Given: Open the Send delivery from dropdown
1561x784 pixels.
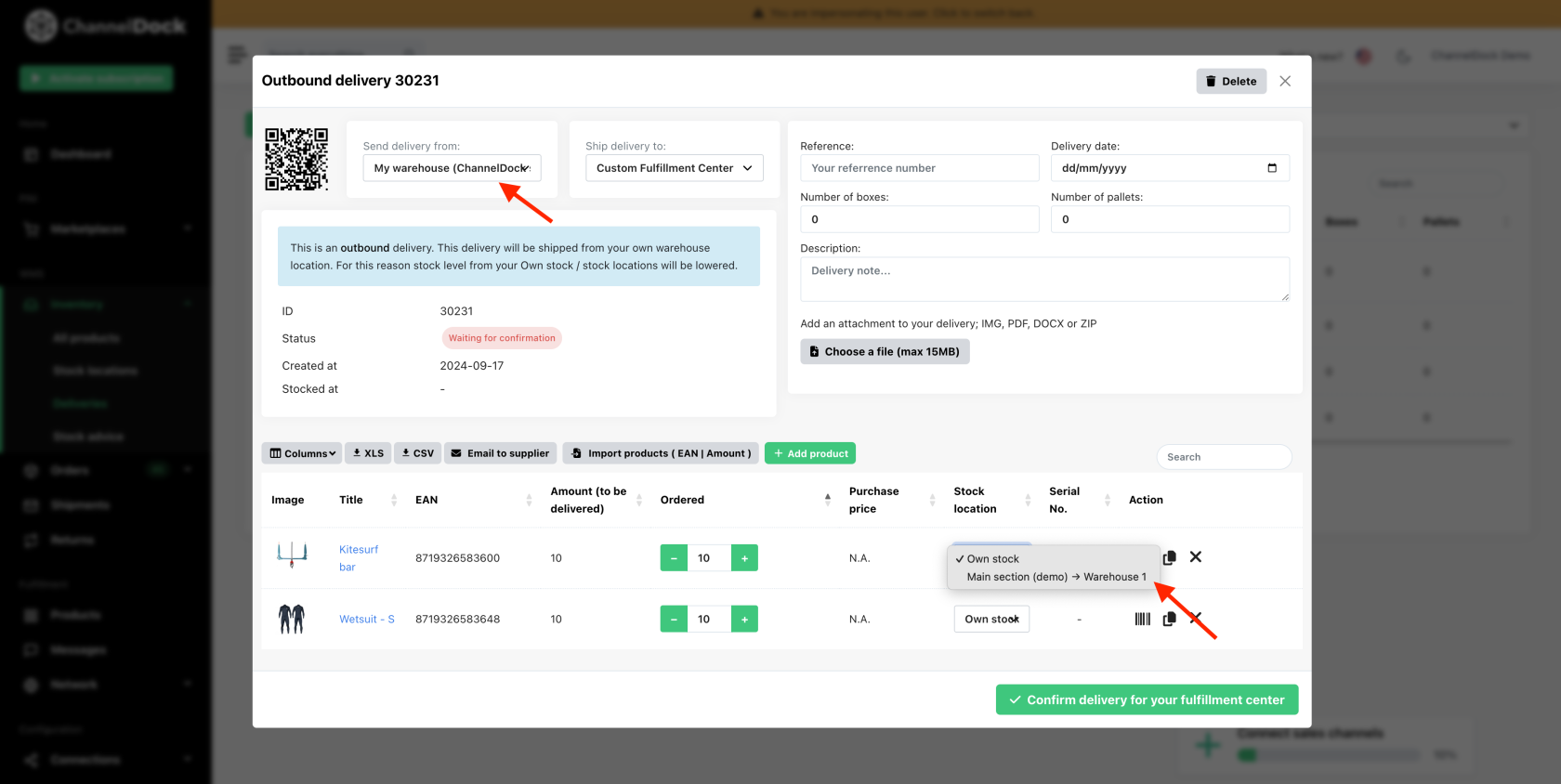Looking at the screenshot, I should (452, 168).
